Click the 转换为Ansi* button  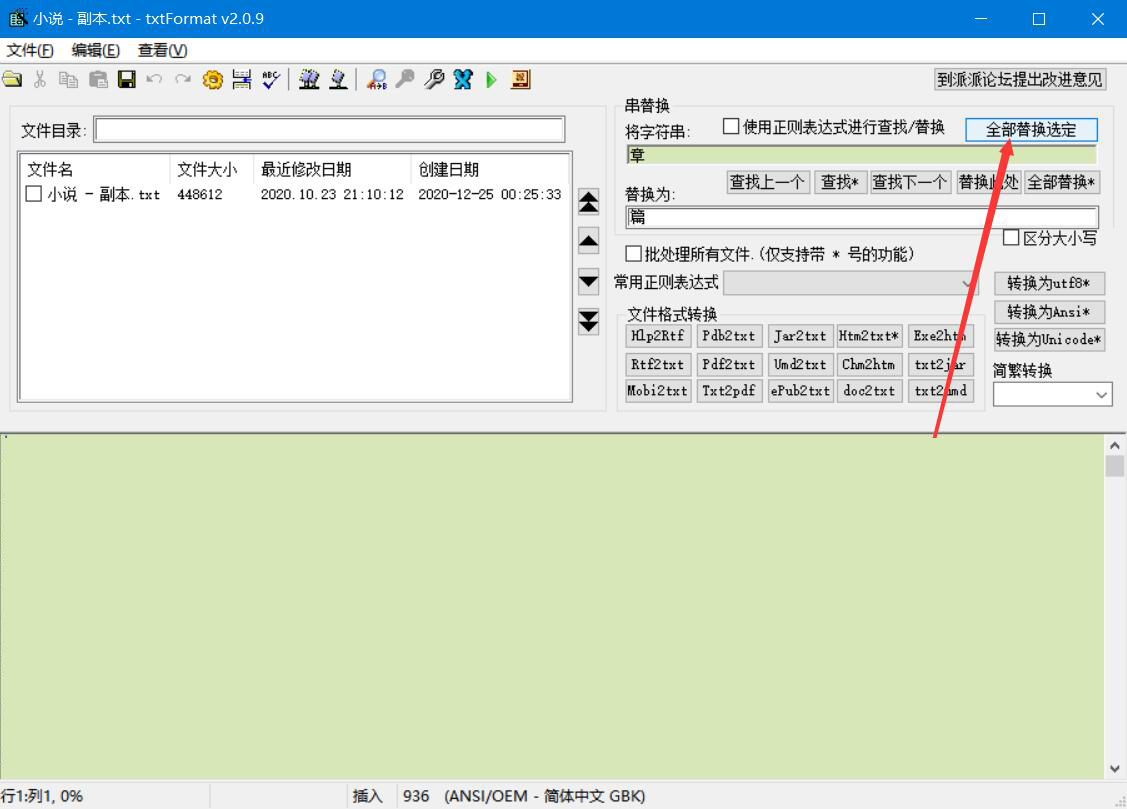point(1049,312)
